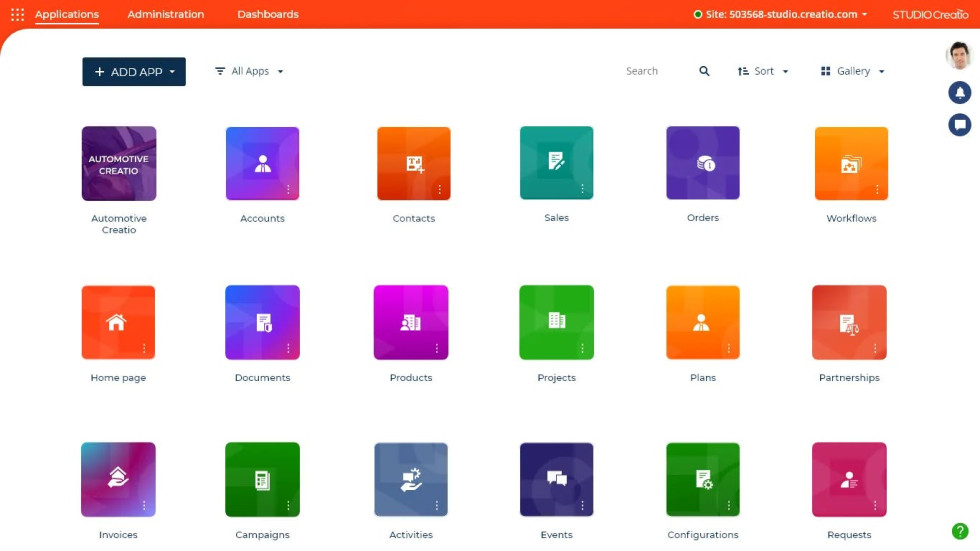Open the Invoices app tile
980x551 pixels.
tap(118, 479)
